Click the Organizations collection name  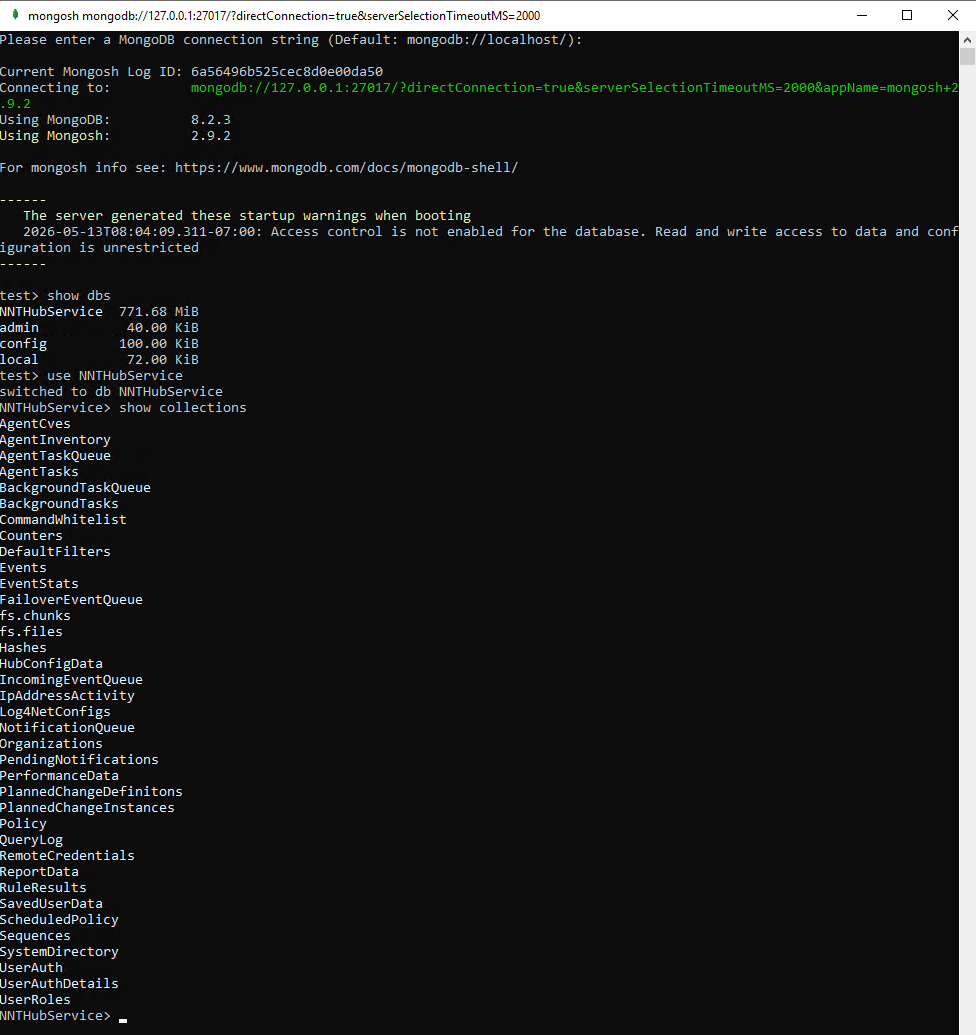coord(51,743)
